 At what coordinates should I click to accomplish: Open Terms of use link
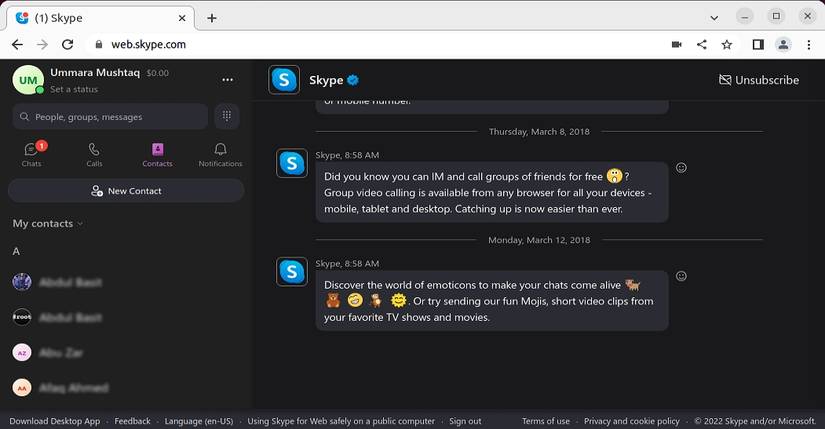(x=546, y=421)
